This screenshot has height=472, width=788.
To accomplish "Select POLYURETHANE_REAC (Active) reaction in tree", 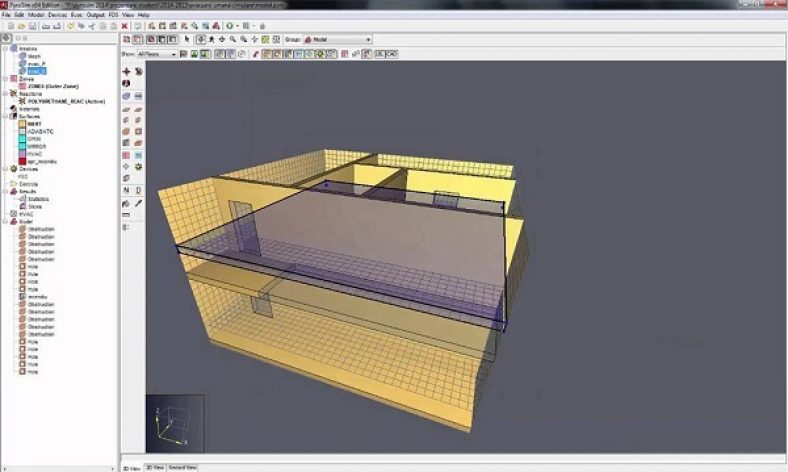I will [x=66, y=102].
